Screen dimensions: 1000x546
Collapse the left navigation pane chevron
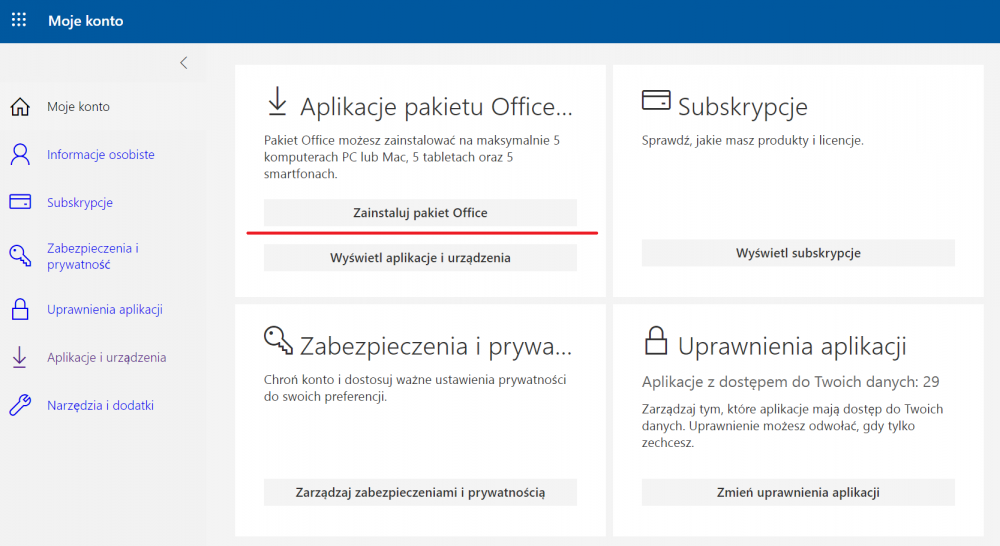(183, 63)
